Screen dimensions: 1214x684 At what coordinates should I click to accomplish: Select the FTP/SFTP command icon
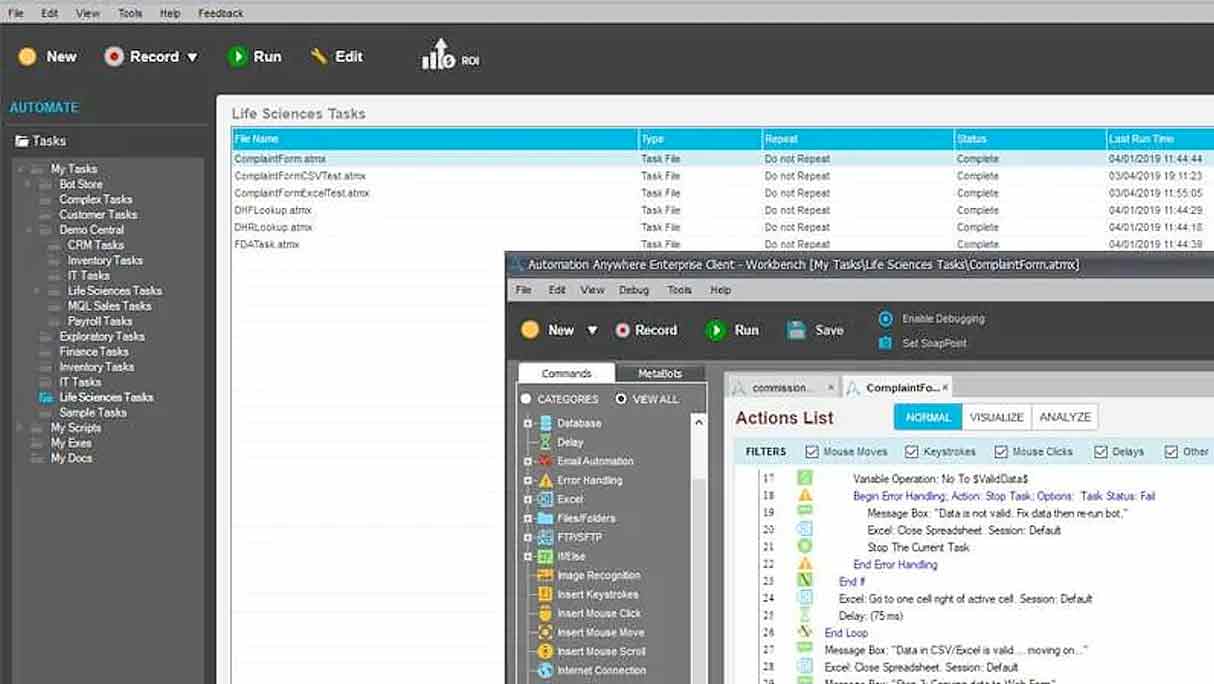545,537
